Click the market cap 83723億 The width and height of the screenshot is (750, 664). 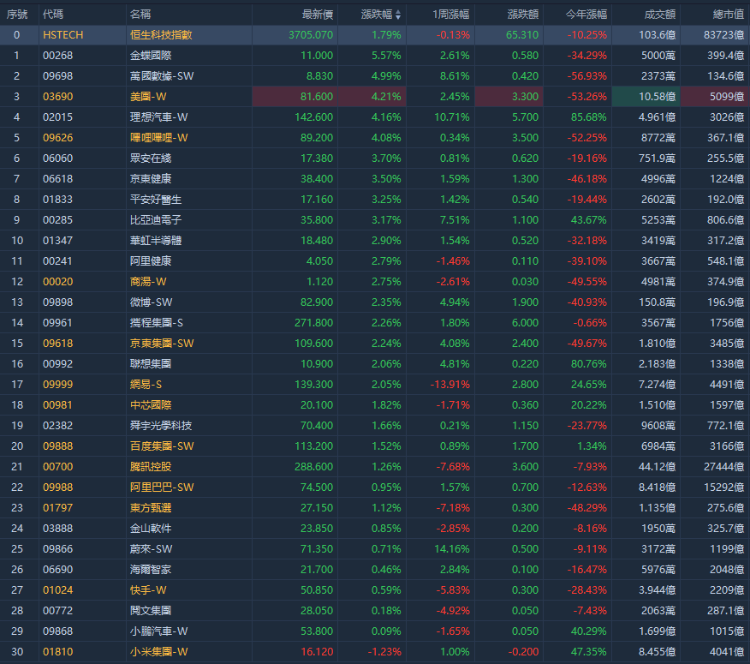point(724,35)
